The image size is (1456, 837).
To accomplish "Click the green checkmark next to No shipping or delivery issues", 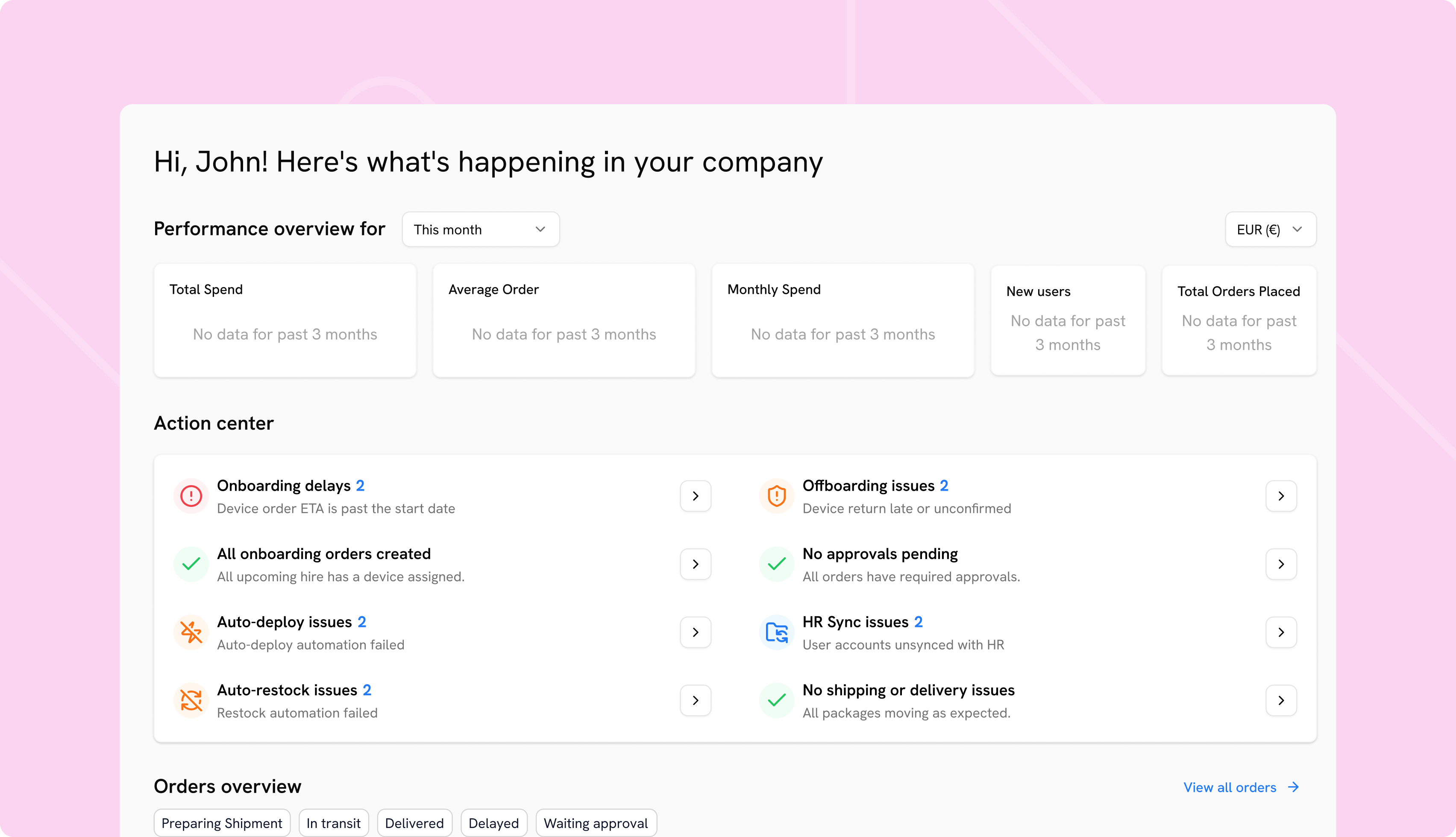I will (x=776, y=700).
